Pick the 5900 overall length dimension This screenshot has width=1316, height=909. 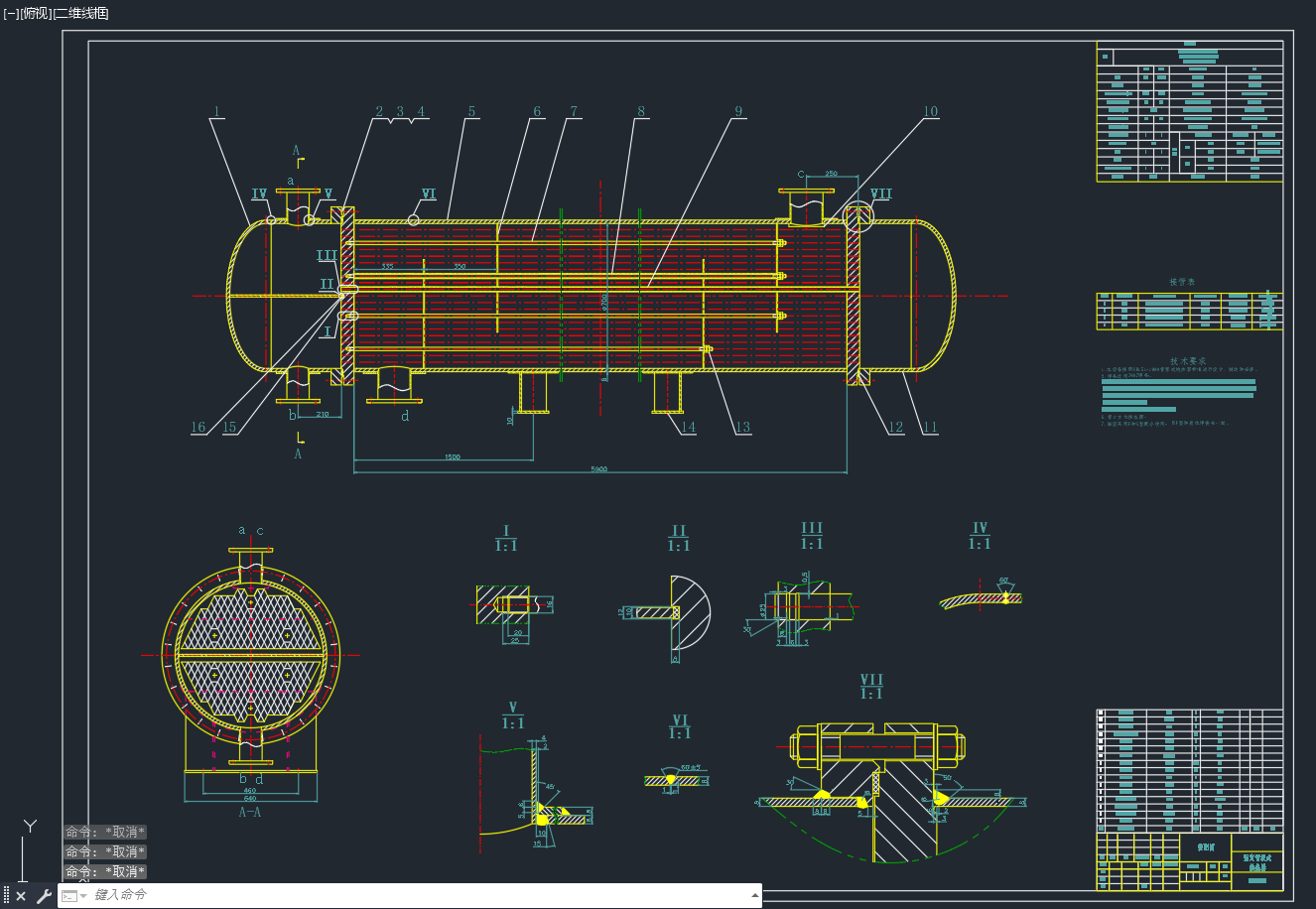point(598,468)
